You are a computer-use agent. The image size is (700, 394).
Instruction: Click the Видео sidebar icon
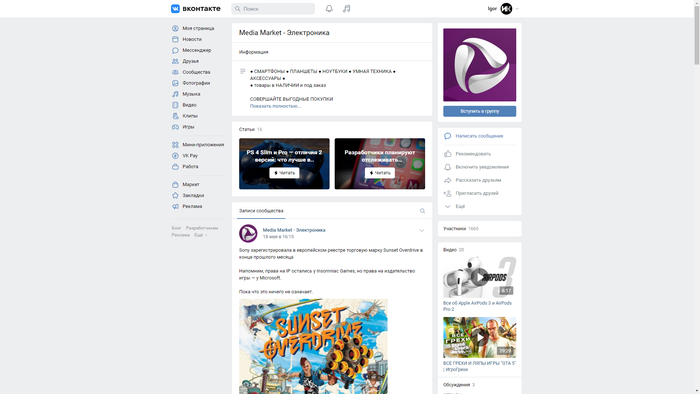175,105
